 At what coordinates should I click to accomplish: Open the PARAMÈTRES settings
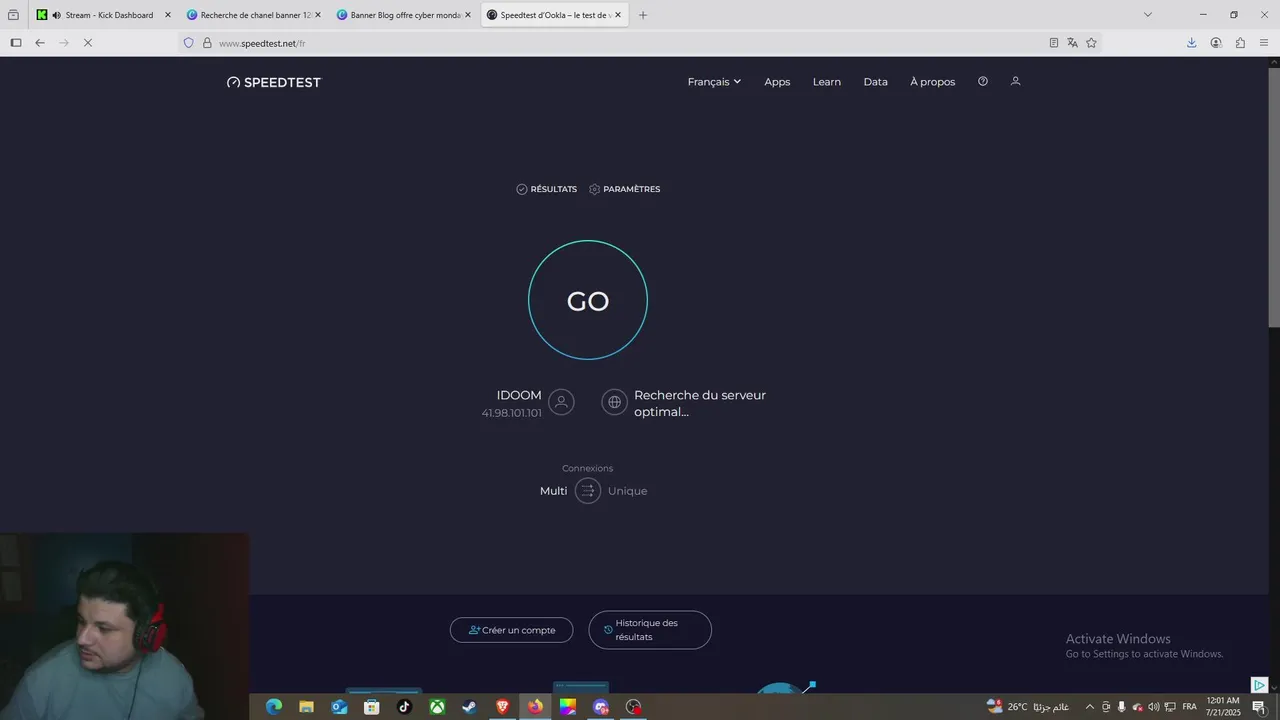[x=625, y=189]
